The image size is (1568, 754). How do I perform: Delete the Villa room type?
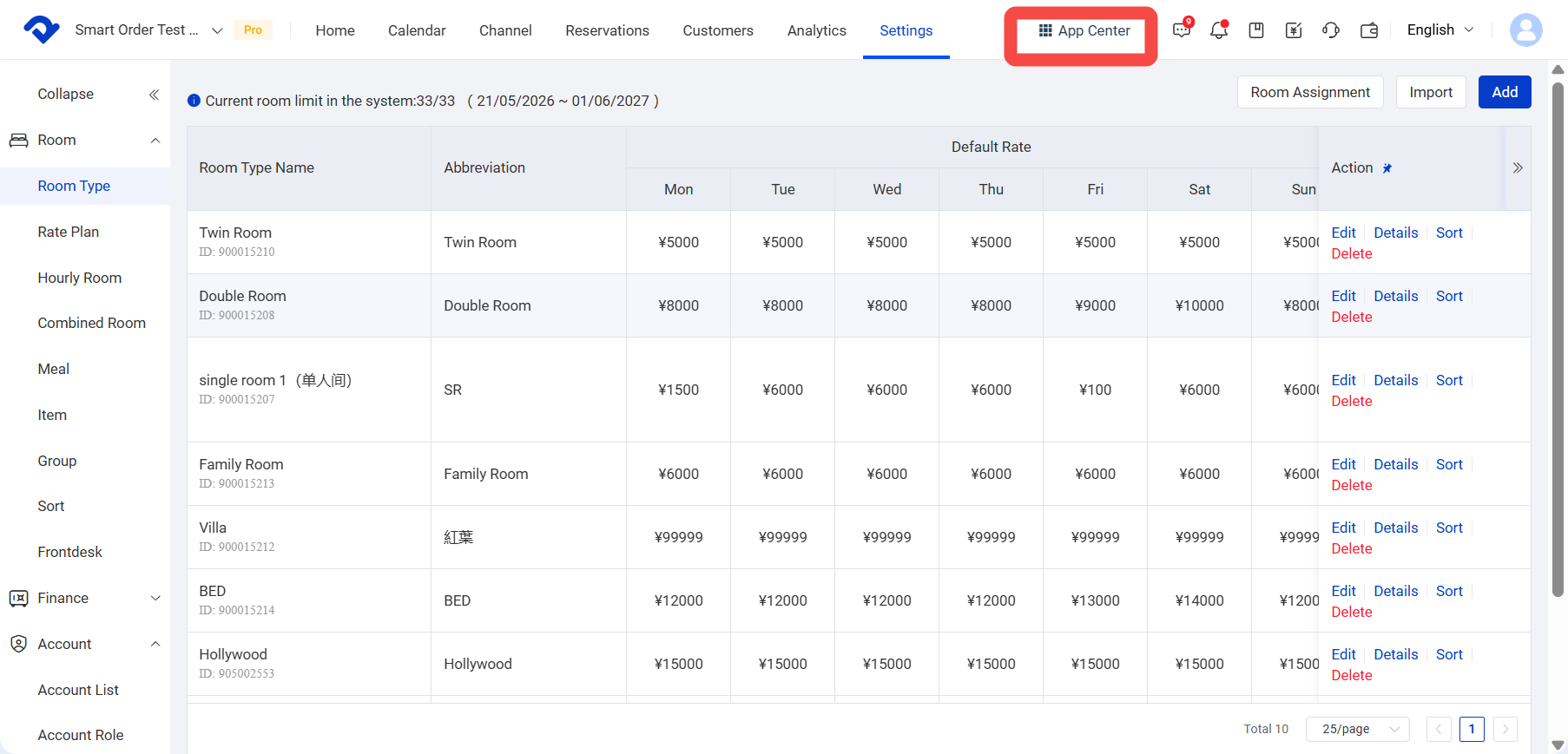(x=1352, y=548)
